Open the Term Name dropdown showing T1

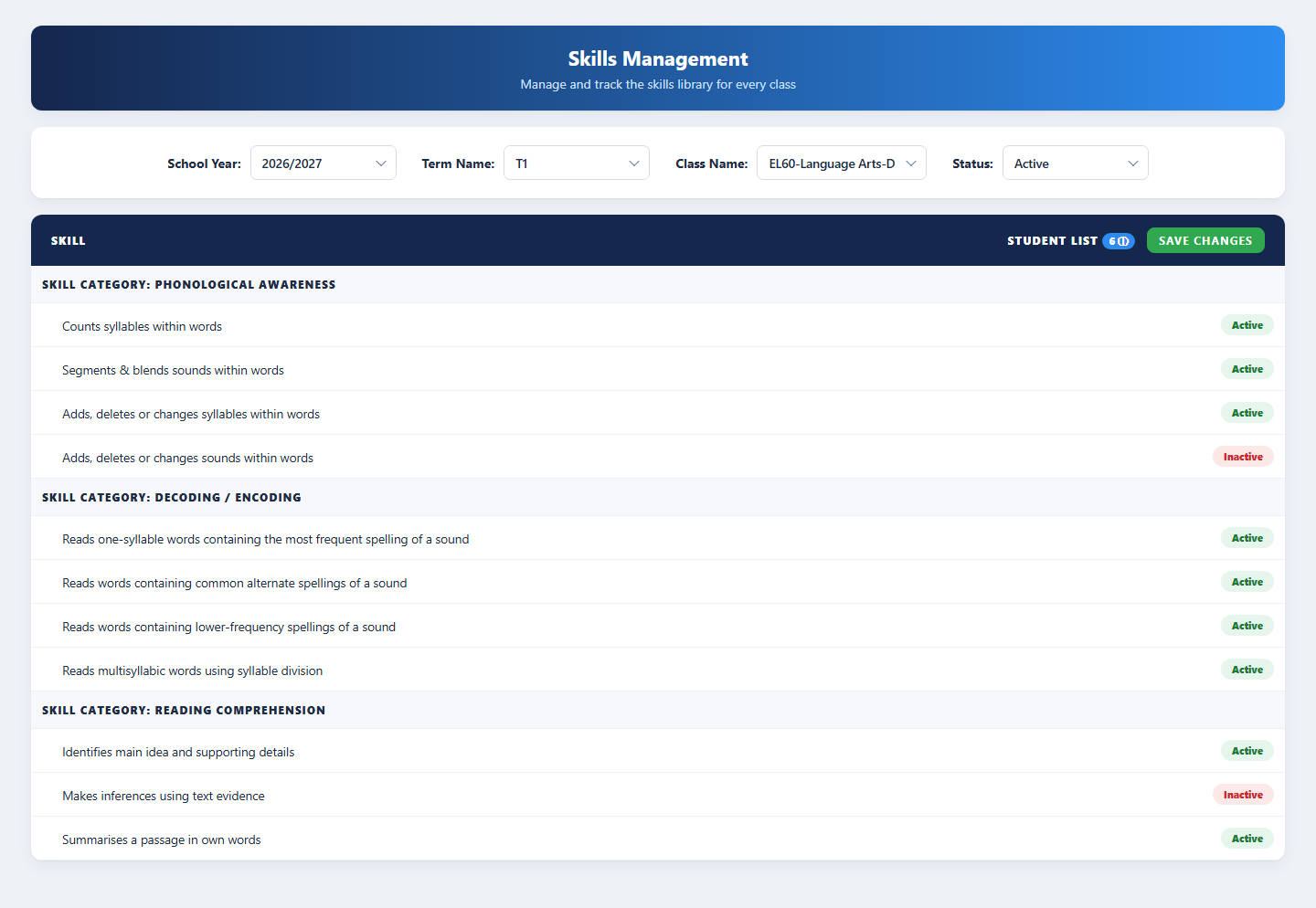click(x=577, y=164)
